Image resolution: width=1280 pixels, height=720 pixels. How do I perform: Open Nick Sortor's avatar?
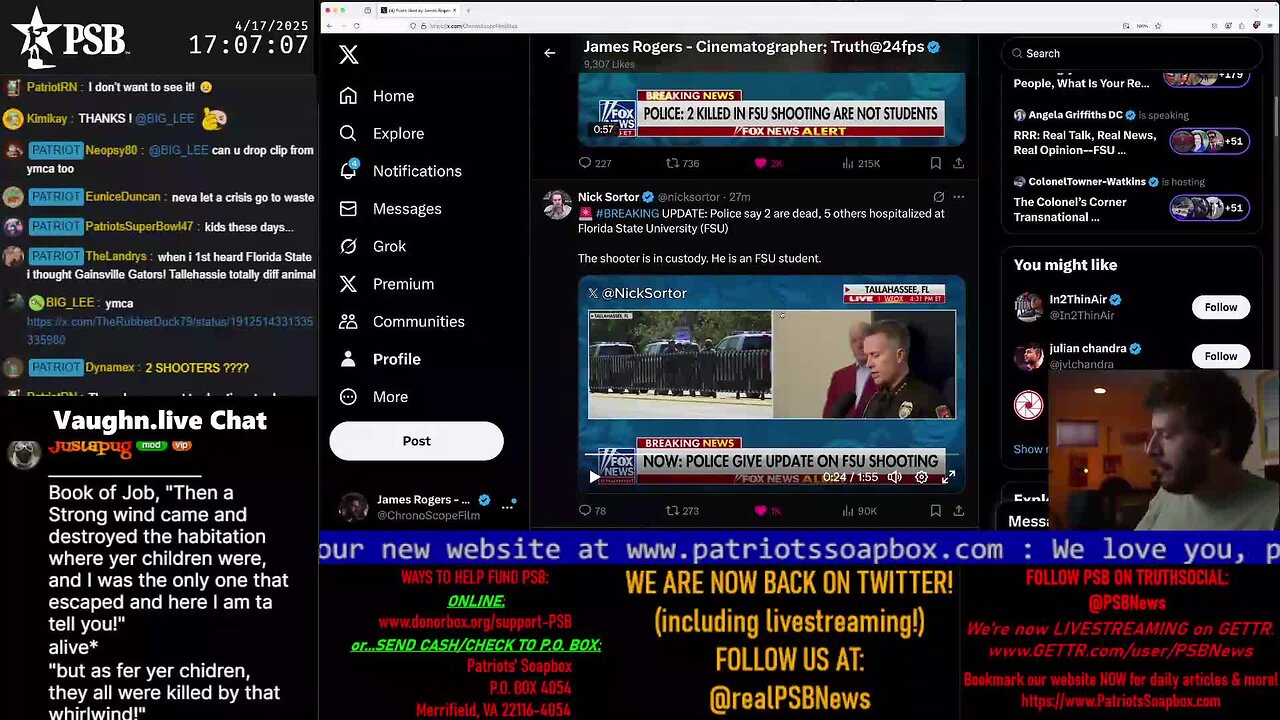coord(557,204)
